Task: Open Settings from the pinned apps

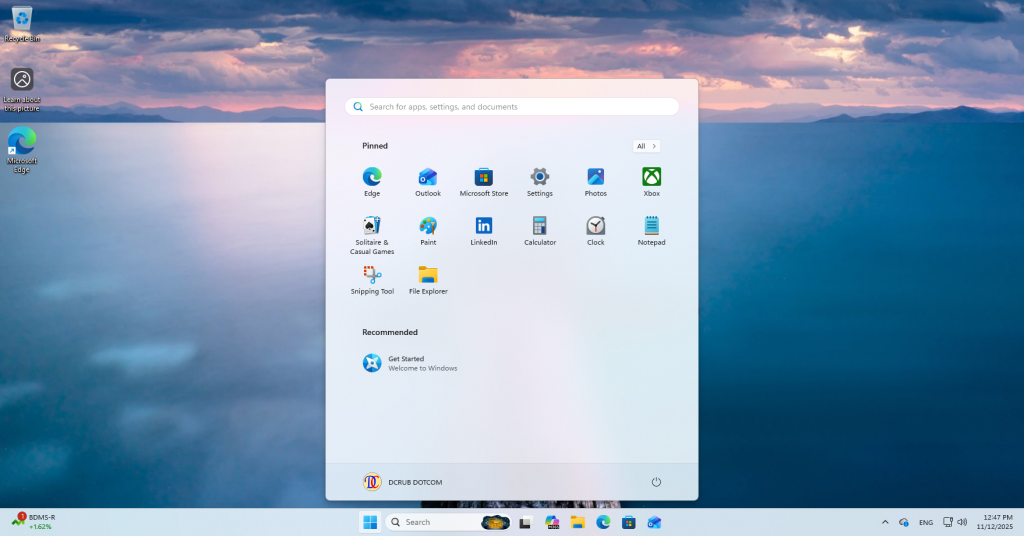Action: (x=539, y=182)
